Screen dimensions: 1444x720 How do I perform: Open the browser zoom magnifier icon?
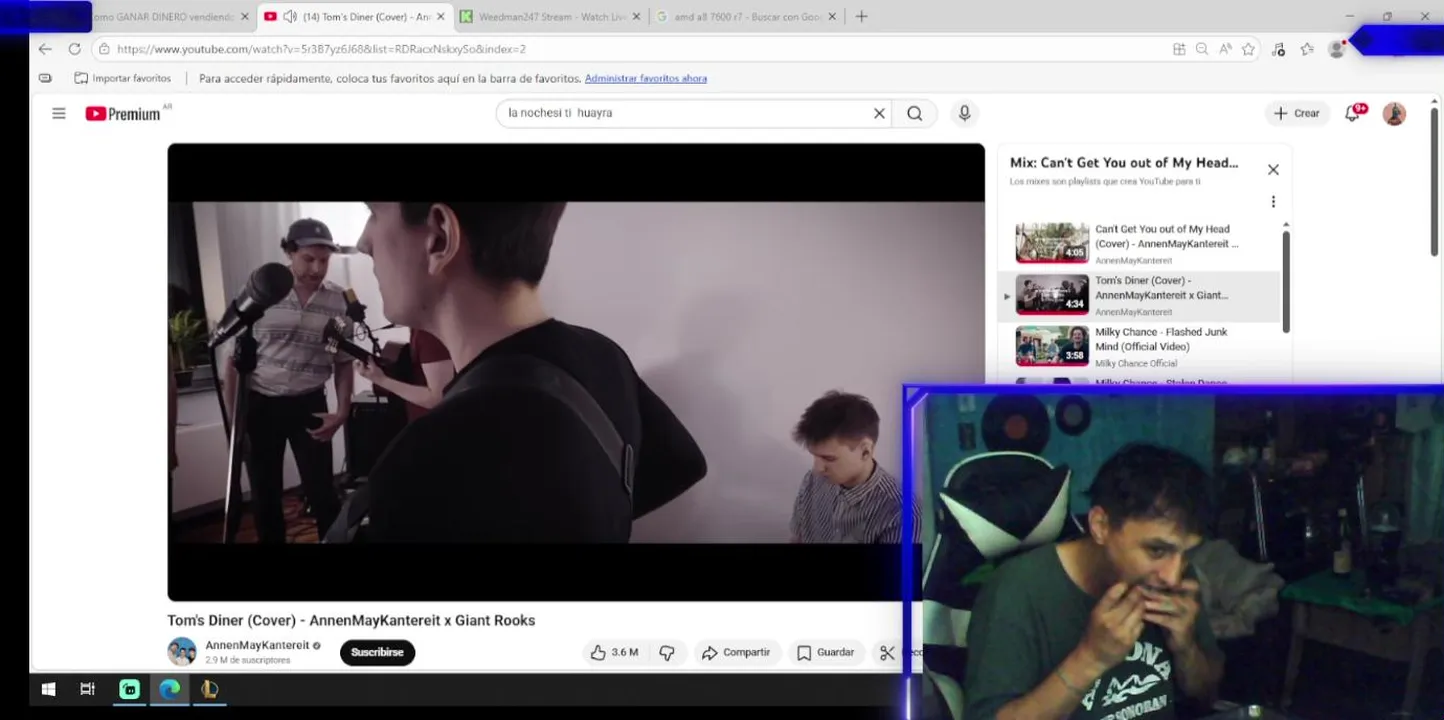point(1202,49)
